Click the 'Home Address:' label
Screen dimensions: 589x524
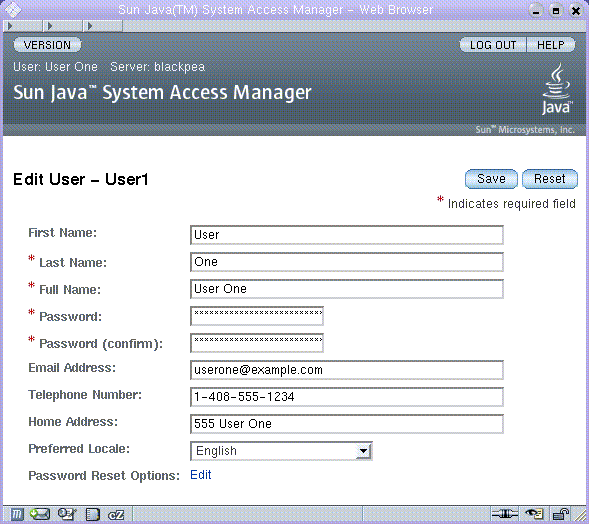tap(73, 422)
